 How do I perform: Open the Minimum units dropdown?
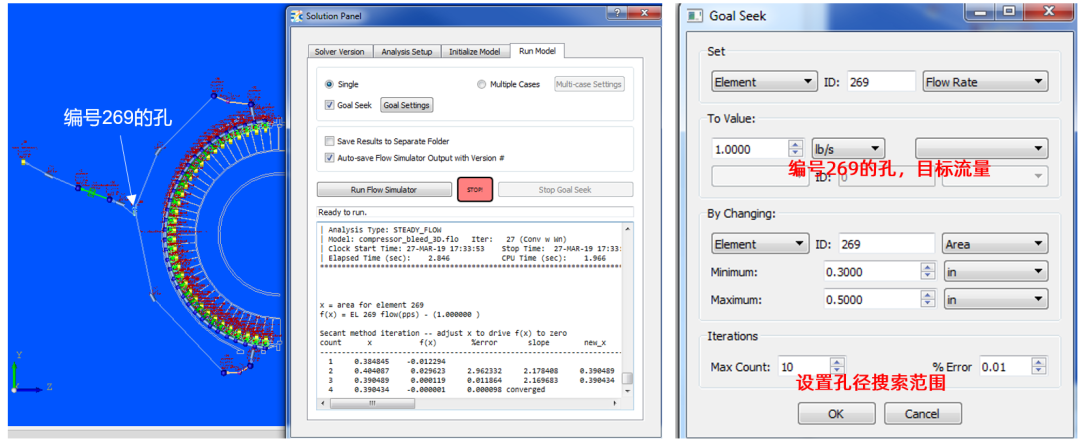(995, 271)
